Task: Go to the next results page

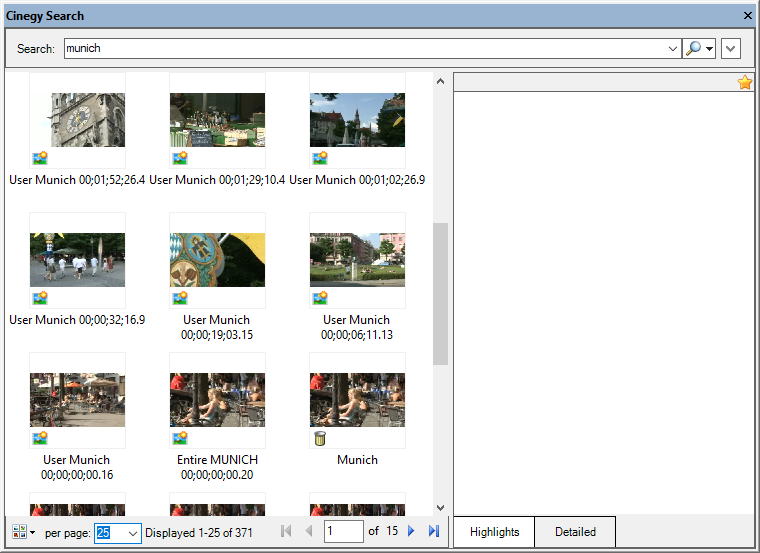Action: pyautogui.click(x=411, y=531)
